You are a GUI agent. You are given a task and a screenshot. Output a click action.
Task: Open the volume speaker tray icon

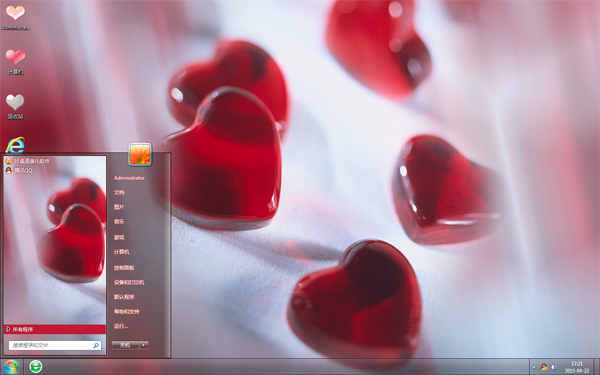[553, 367]
